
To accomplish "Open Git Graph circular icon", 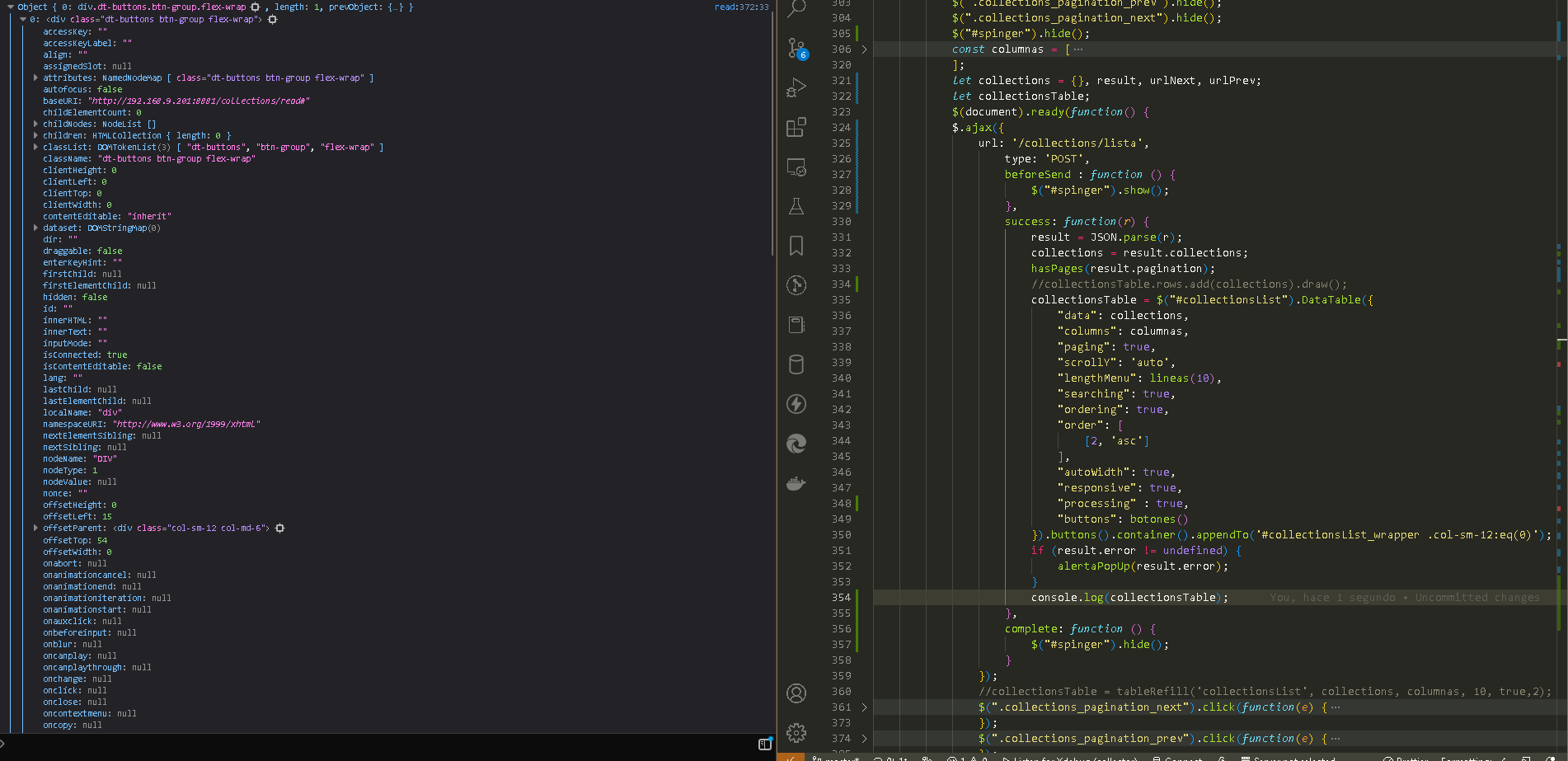I will (x=796, y=285).
